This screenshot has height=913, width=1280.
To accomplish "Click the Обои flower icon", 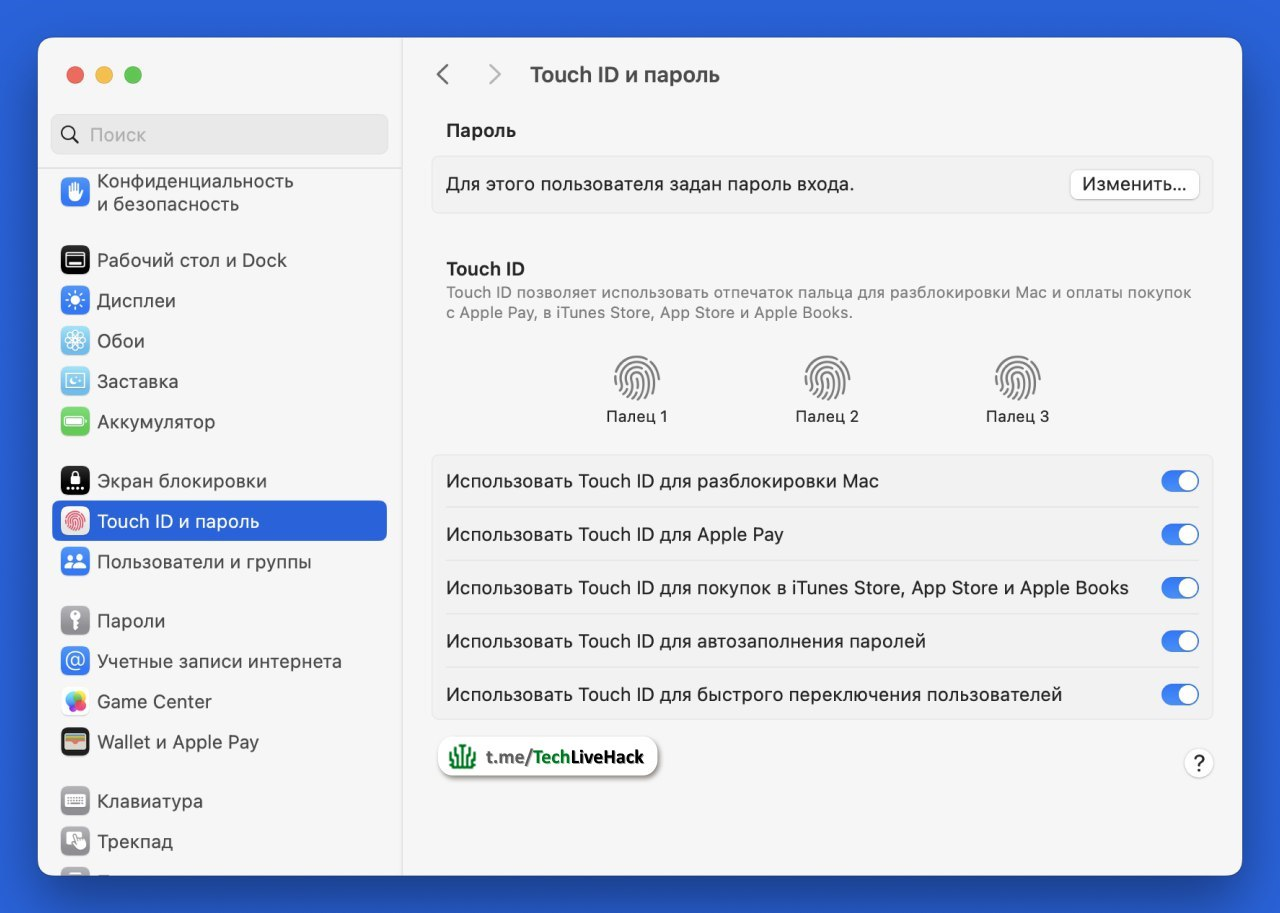I will point(75,341).
